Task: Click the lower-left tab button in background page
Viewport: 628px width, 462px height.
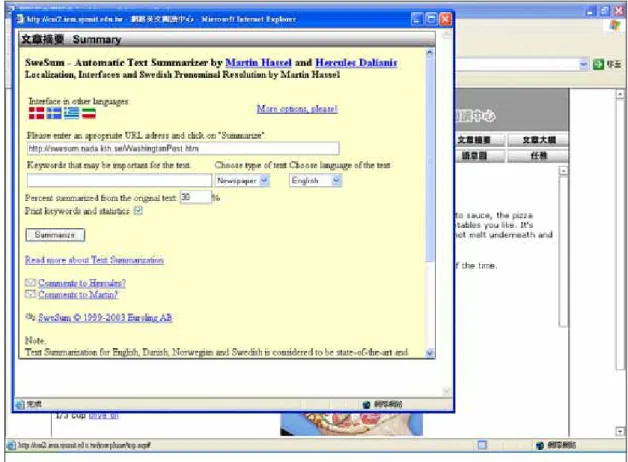Action: tap(479, 156)
